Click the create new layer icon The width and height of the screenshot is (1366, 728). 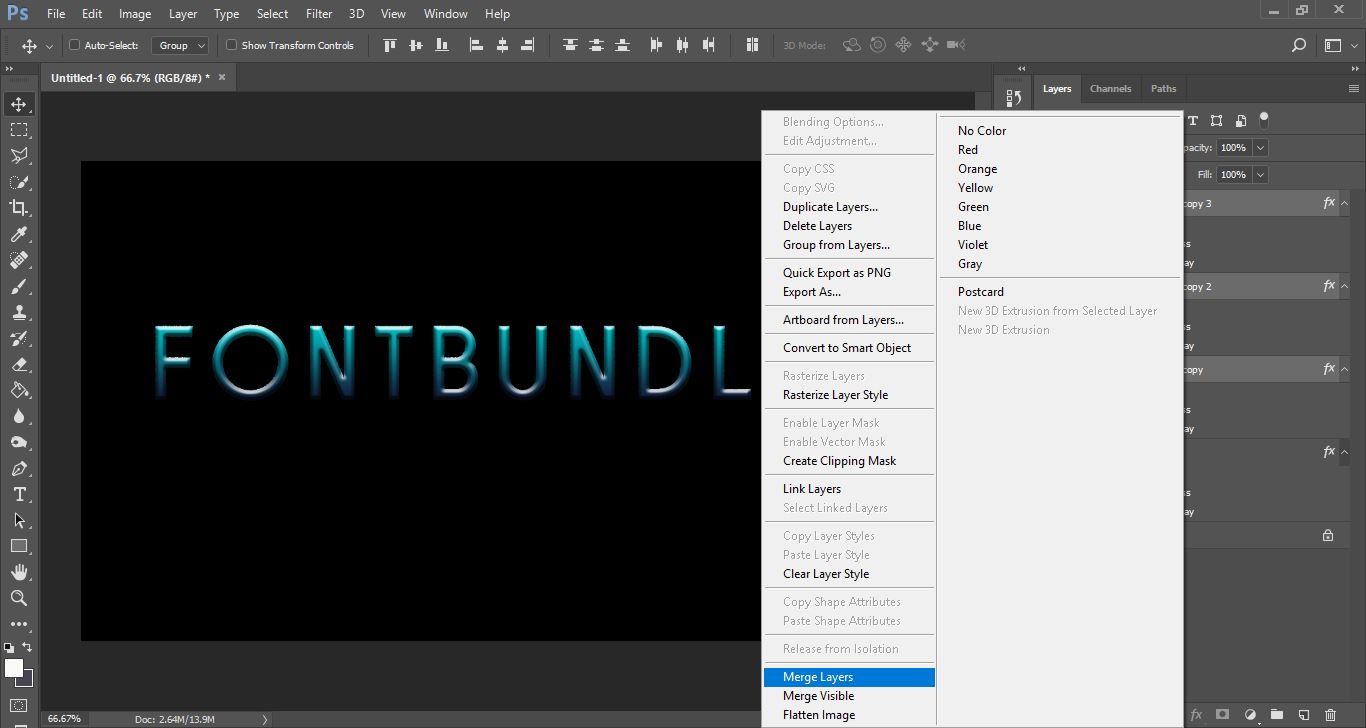click(1303, 715)
